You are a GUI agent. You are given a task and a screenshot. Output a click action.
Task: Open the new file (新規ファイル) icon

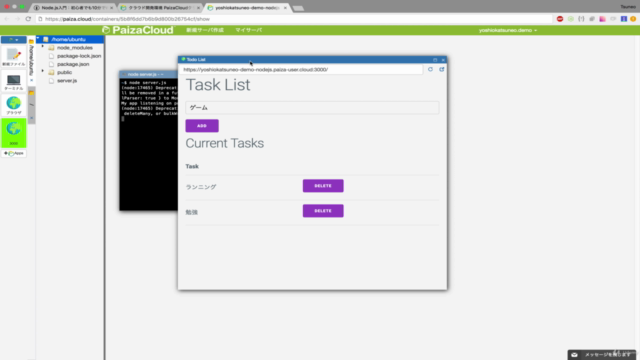[x=13, y=56]
